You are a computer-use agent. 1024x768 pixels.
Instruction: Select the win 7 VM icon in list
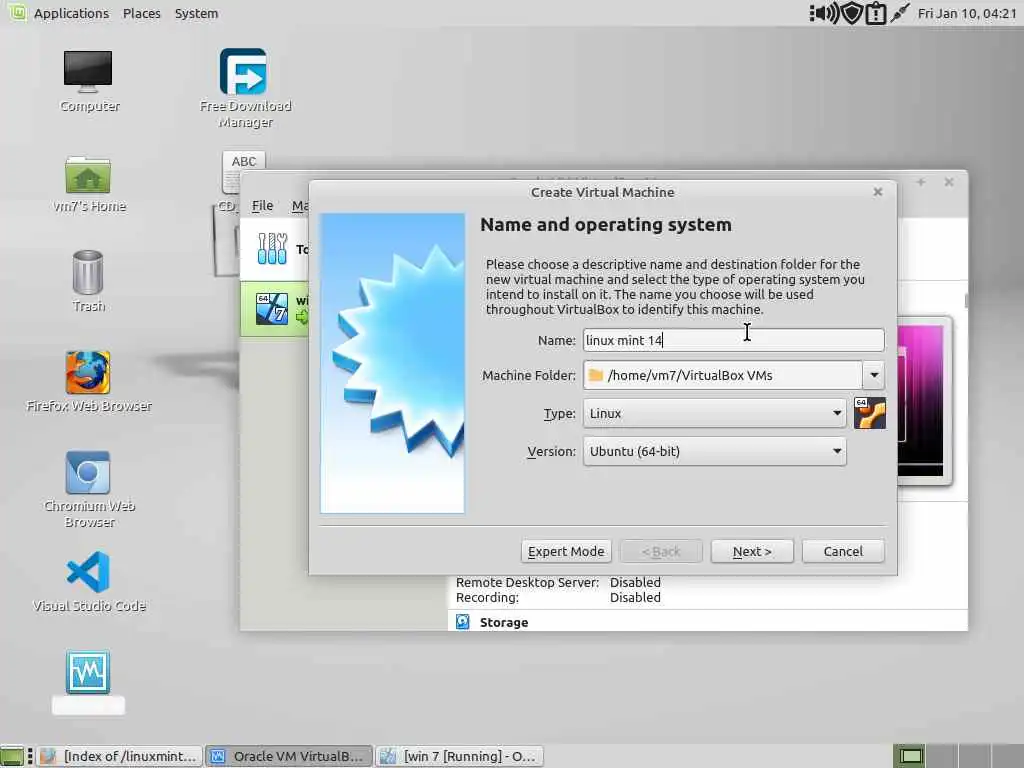pos(272,308)
